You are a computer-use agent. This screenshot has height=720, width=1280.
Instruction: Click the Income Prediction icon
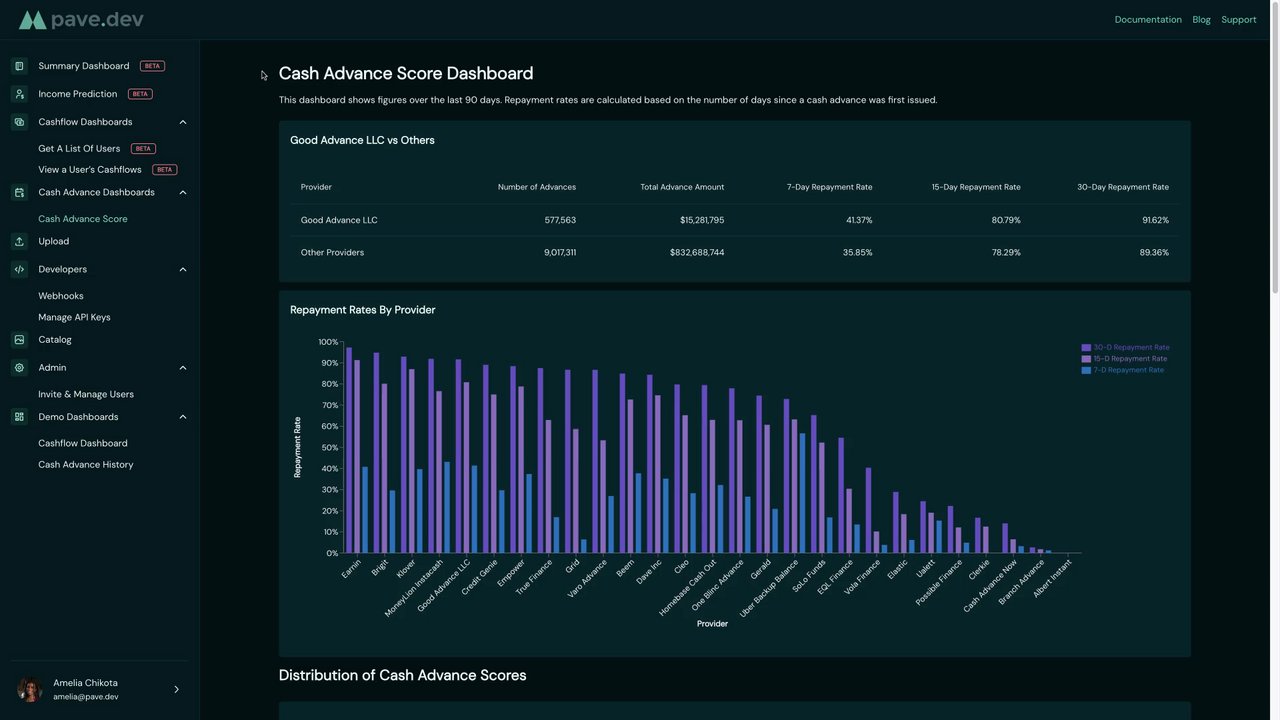19,94
